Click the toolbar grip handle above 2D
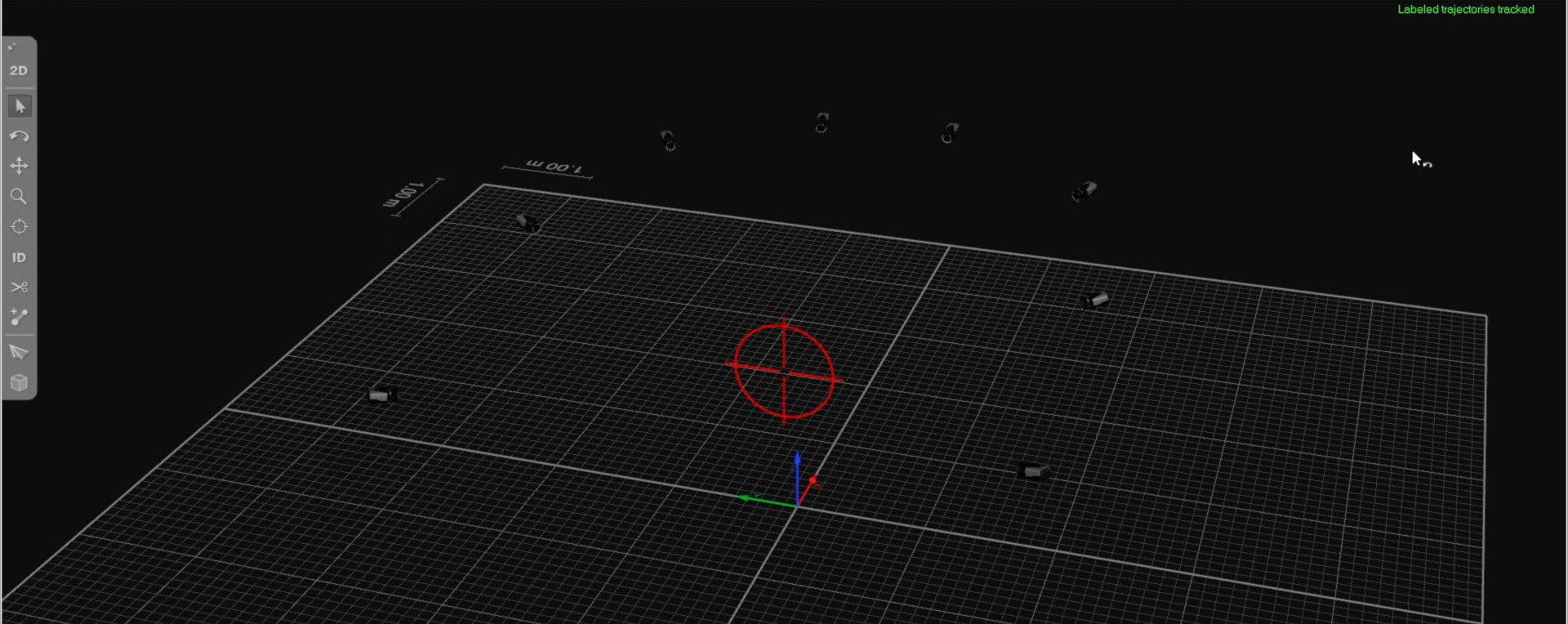Image resolution: width=1568 pixels, height=624 pixels. 12,47
